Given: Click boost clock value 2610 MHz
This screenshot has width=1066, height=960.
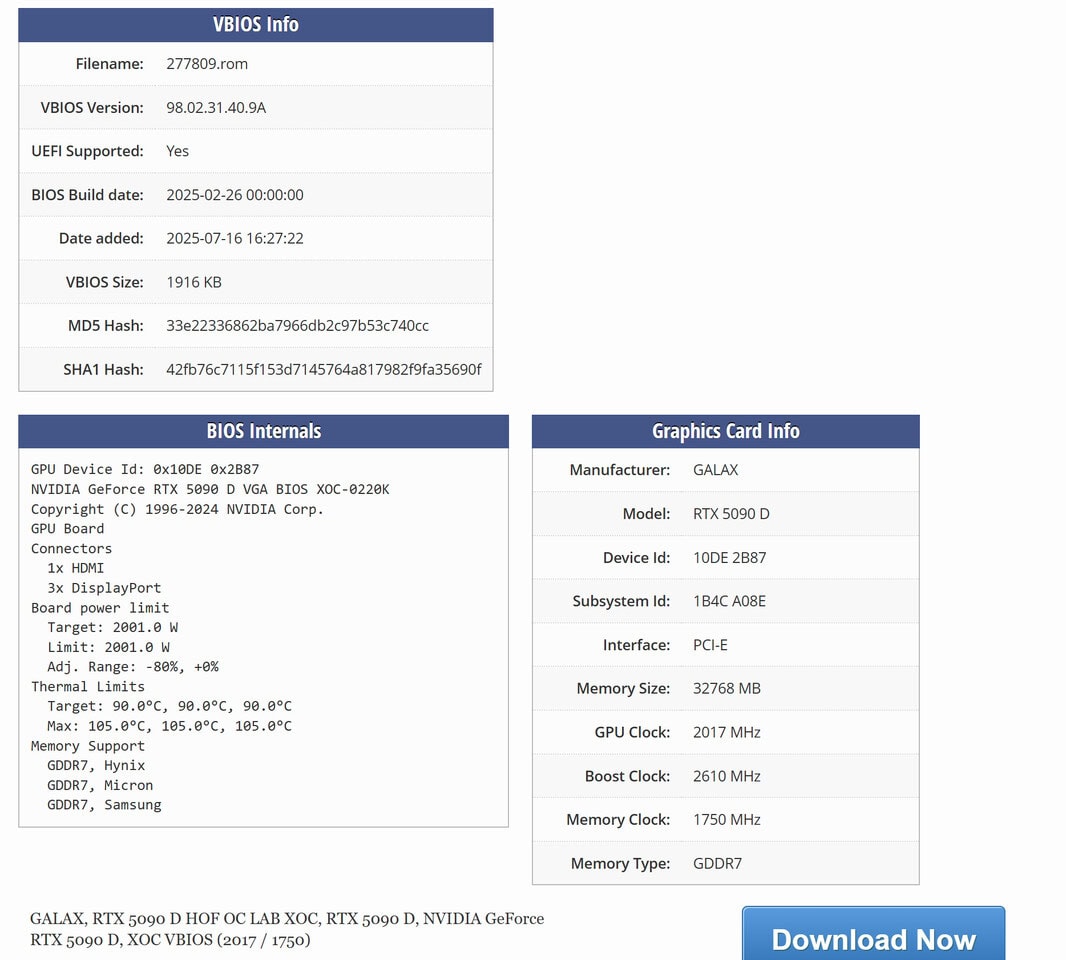Looking at the screenshot, I should tap(727, 776).
